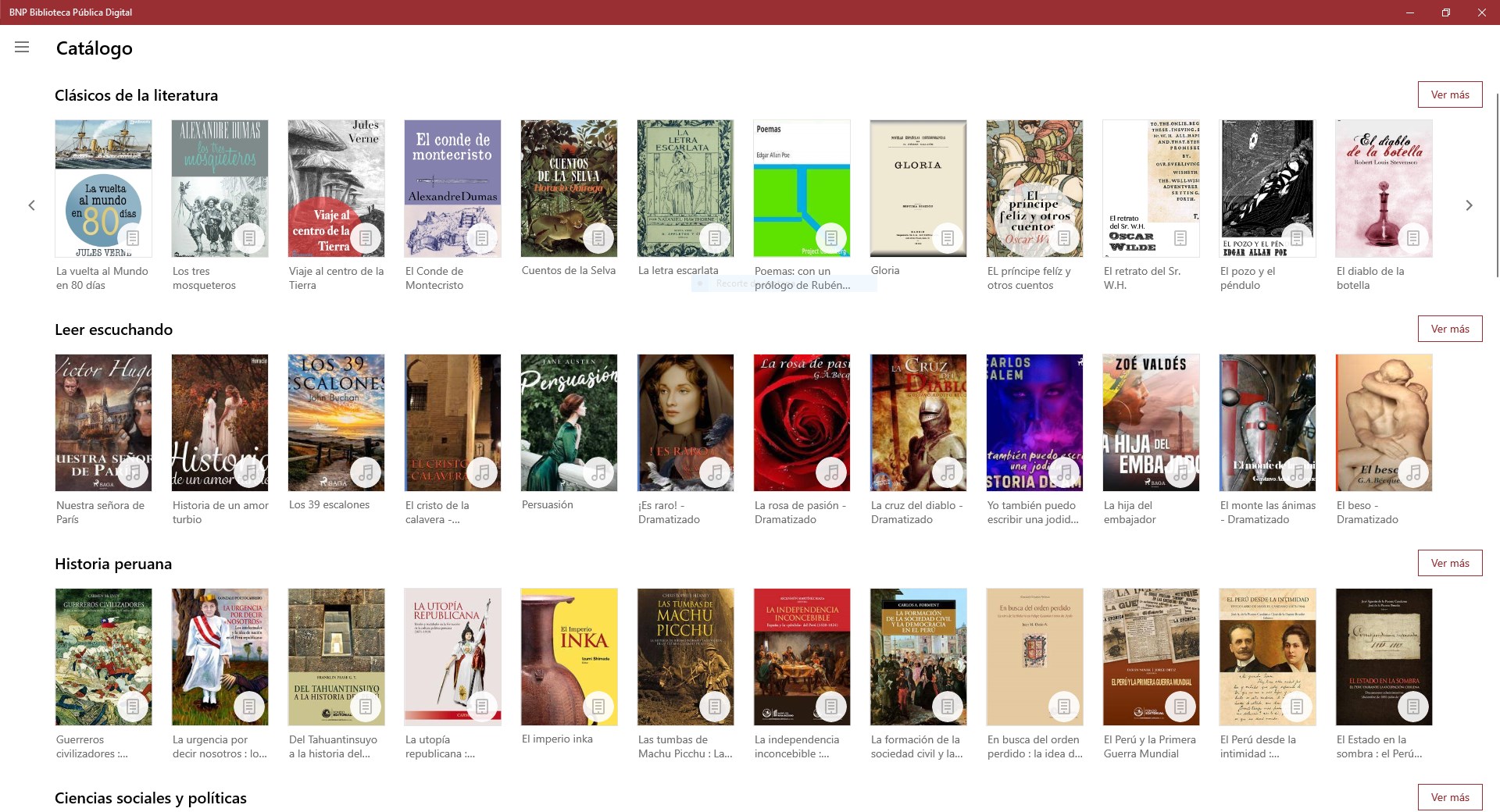Viewport: 1500px width, 812px height.
Task: Click Ver más for Clásicos de la literatura
Action: coord(1450,94)
